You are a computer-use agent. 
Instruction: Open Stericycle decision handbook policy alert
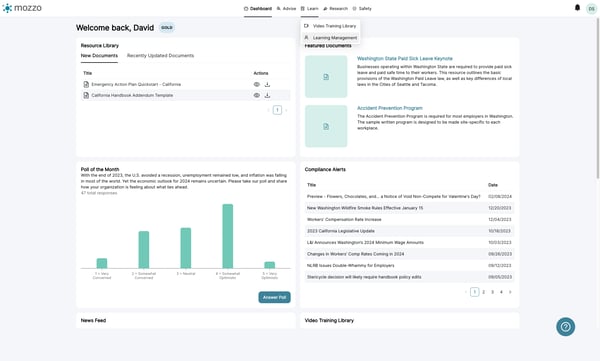click(364, 277)
